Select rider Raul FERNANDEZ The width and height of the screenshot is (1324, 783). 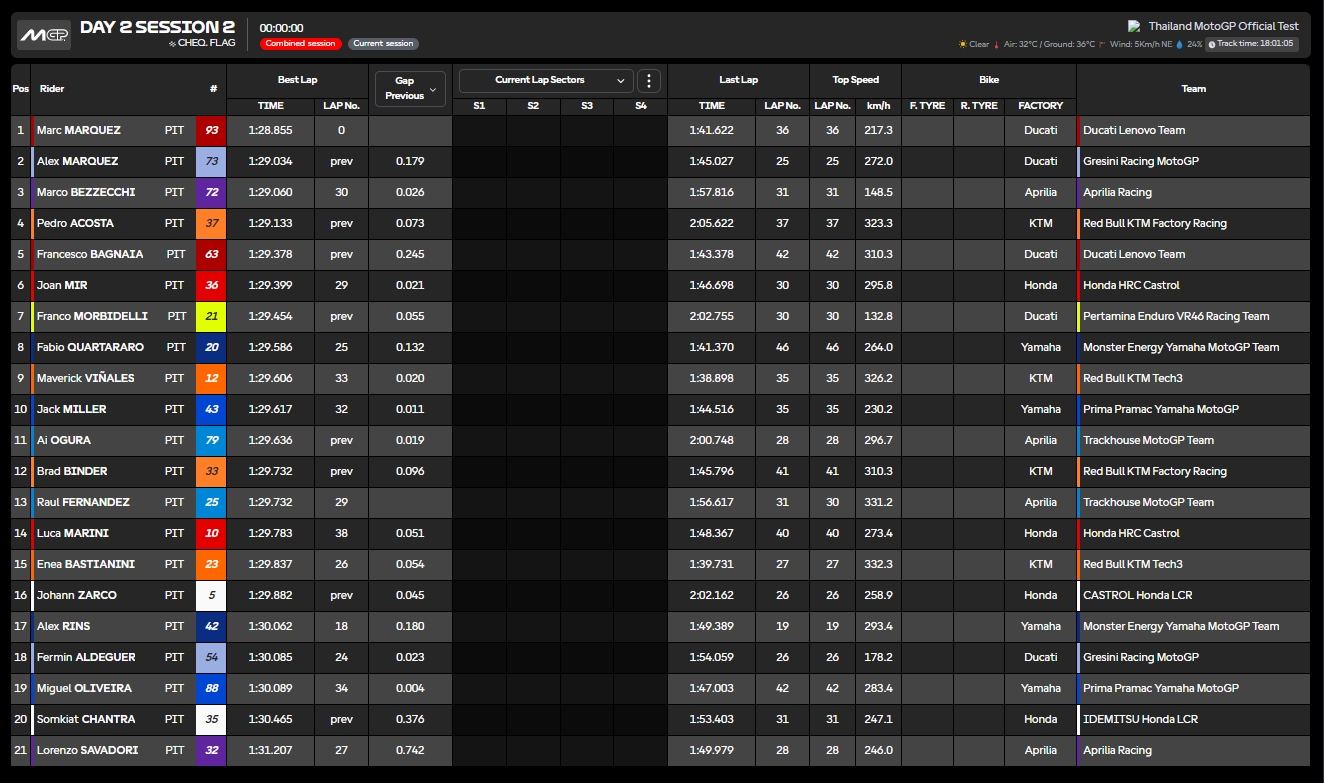[x=81, y=502]
